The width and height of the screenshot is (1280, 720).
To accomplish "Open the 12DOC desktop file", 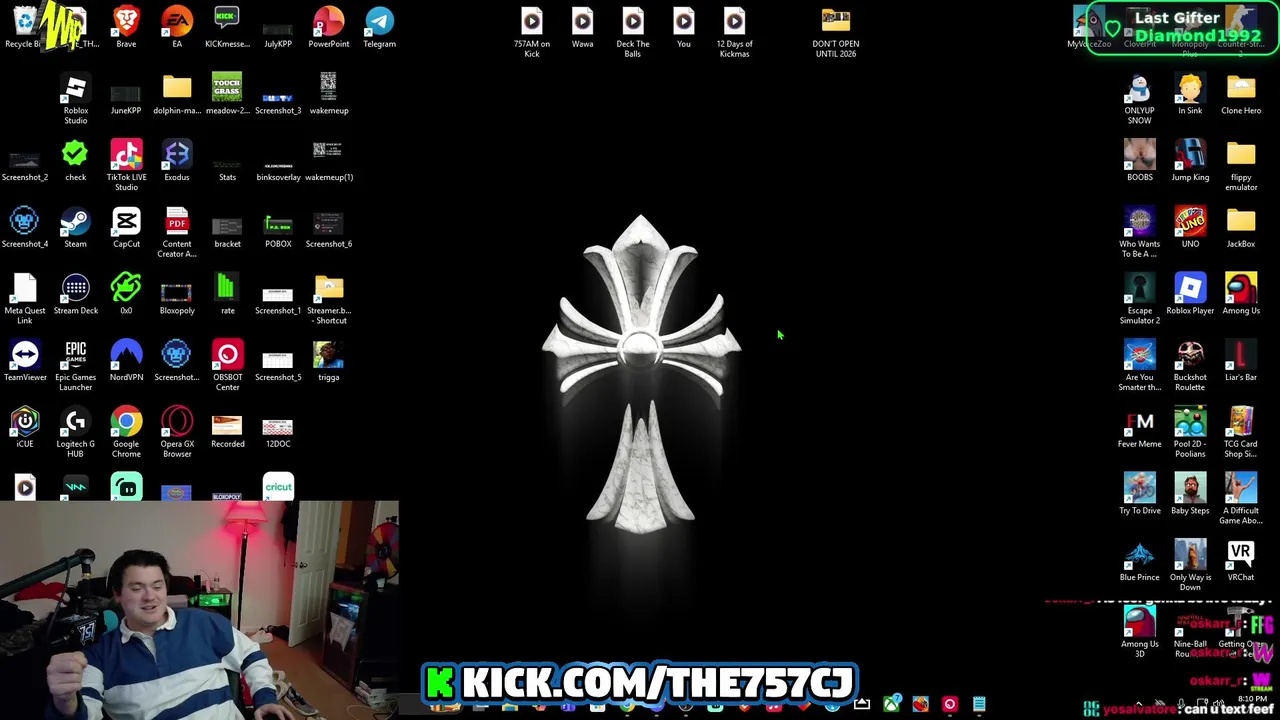I will point(278,432).
